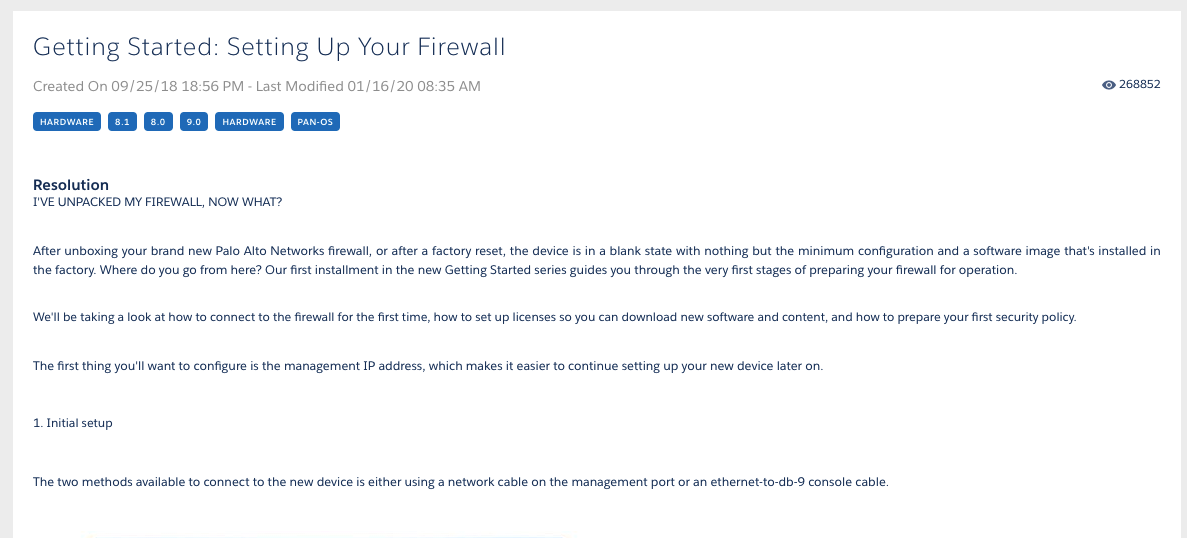Click the Created On date text
This screenshot has width=1187, height=538.
click(138, 87)
